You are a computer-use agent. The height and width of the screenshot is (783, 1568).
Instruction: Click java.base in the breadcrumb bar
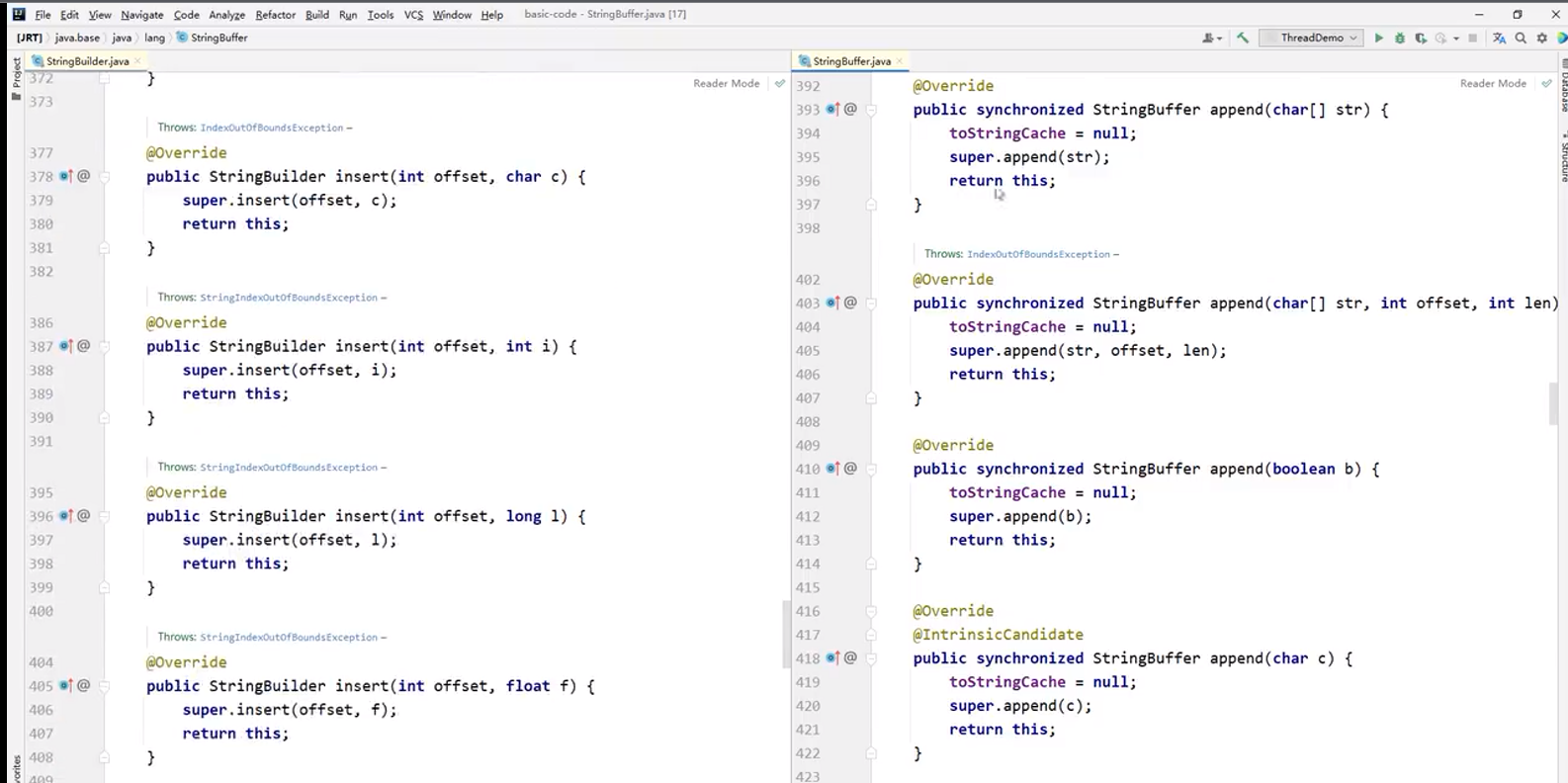[77, 38]
